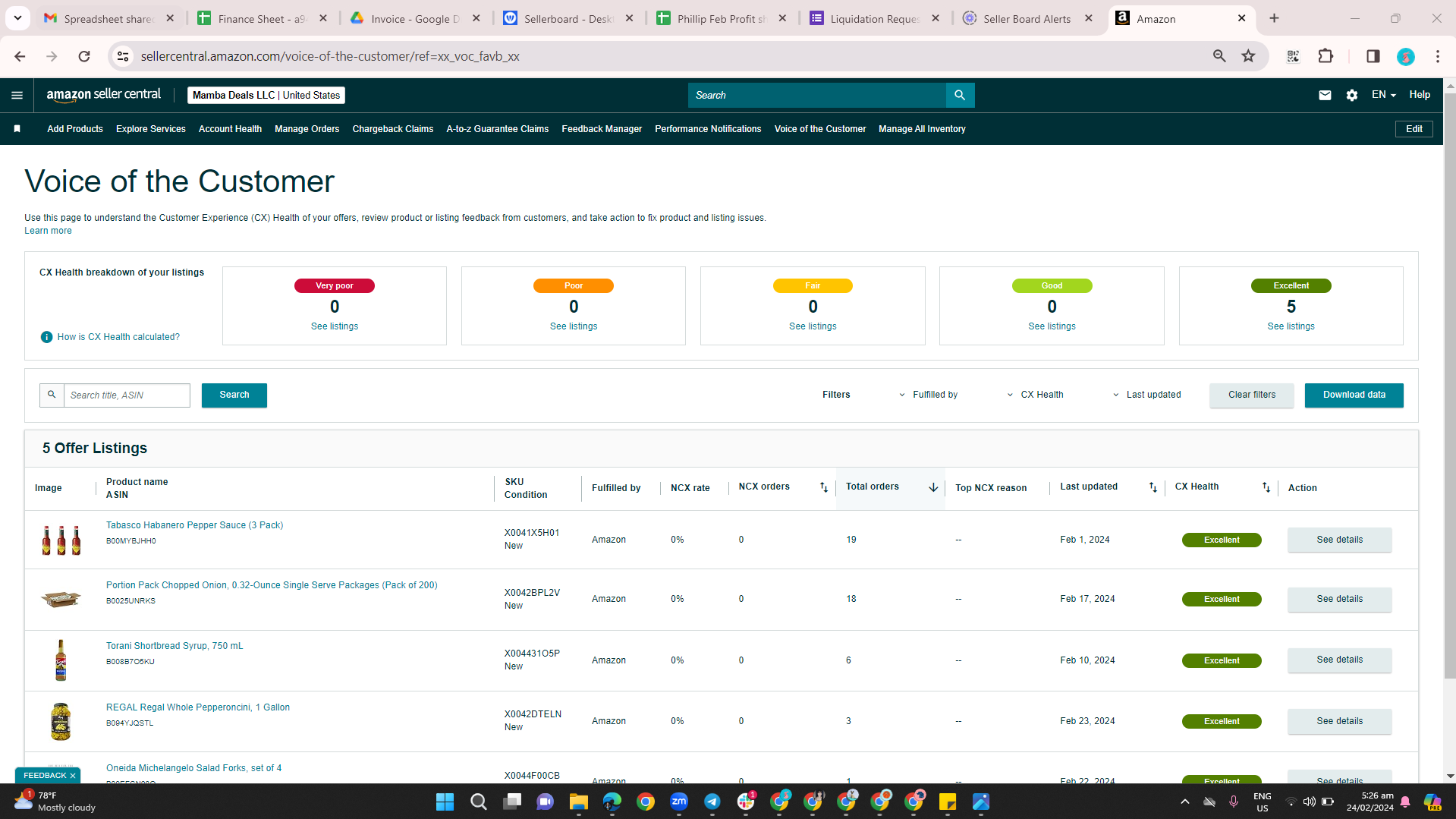Open the Seller Central hamburger menu
This screenshot has width=1456, height=819.
coord(17,95)
